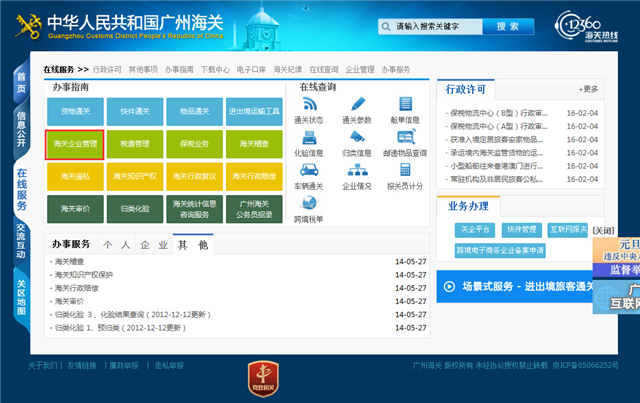Image resolution: width=640 pixels, height=403 pixels.
Task: Open the 海关企业管理 tile
Action: tap(75, 144)
